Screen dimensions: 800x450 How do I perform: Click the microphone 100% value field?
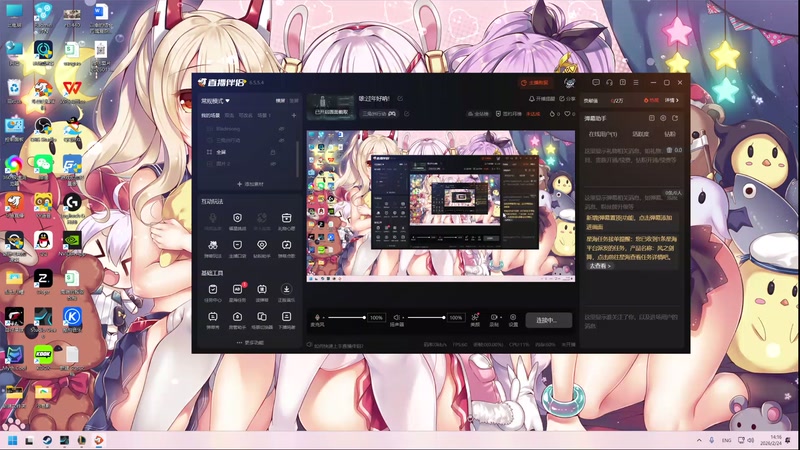coord(376,318)
